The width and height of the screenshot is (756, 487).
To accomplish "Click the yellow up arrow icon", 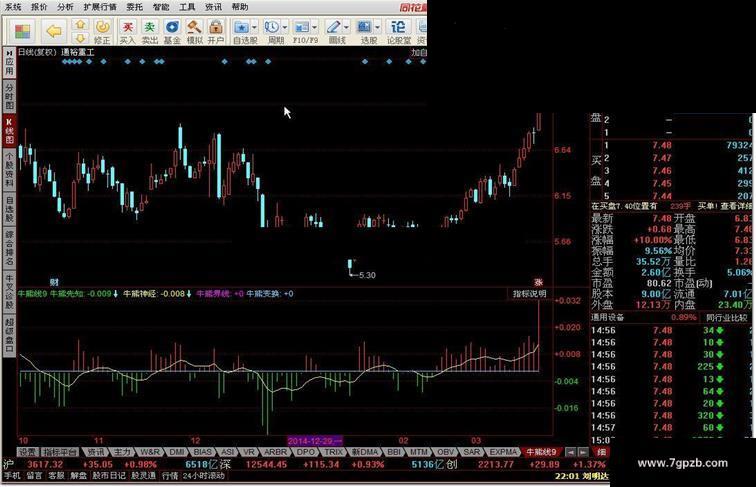I will pyautogui.click(x=80, y=25).
